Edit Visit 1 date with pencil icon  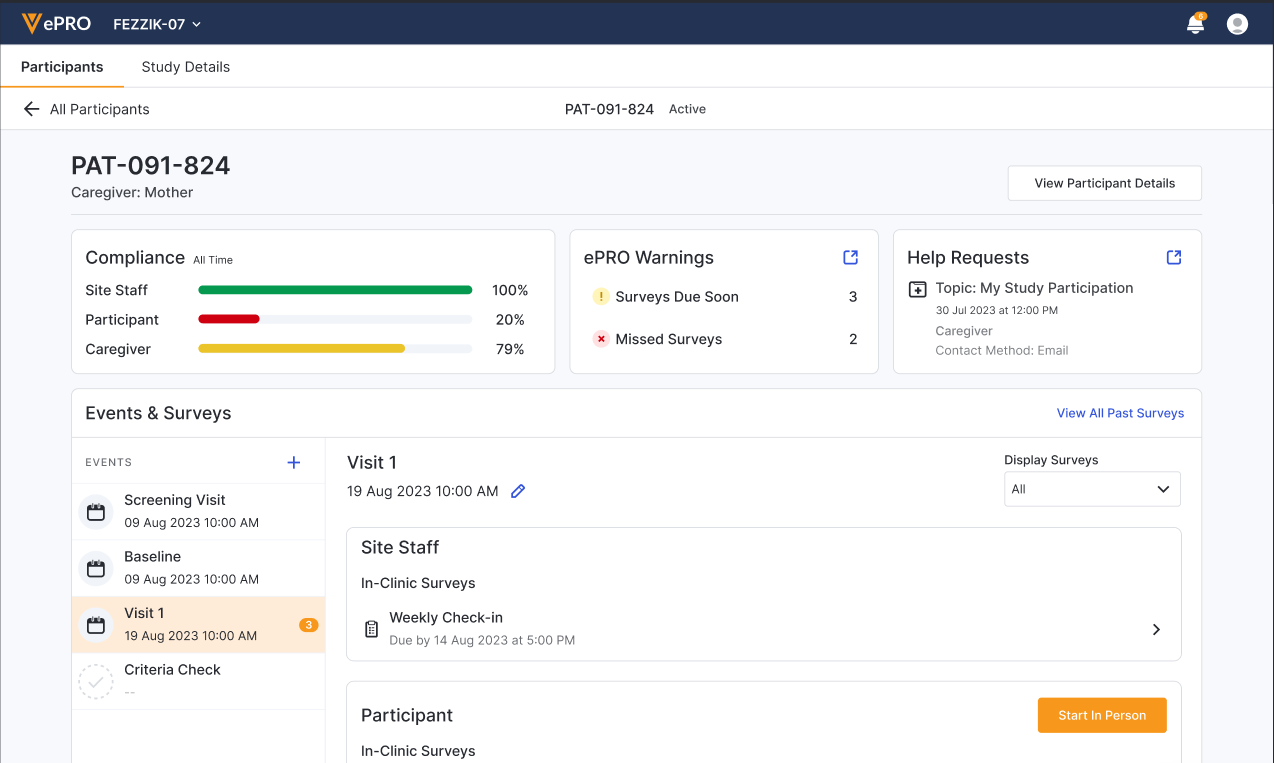point(518,491)
